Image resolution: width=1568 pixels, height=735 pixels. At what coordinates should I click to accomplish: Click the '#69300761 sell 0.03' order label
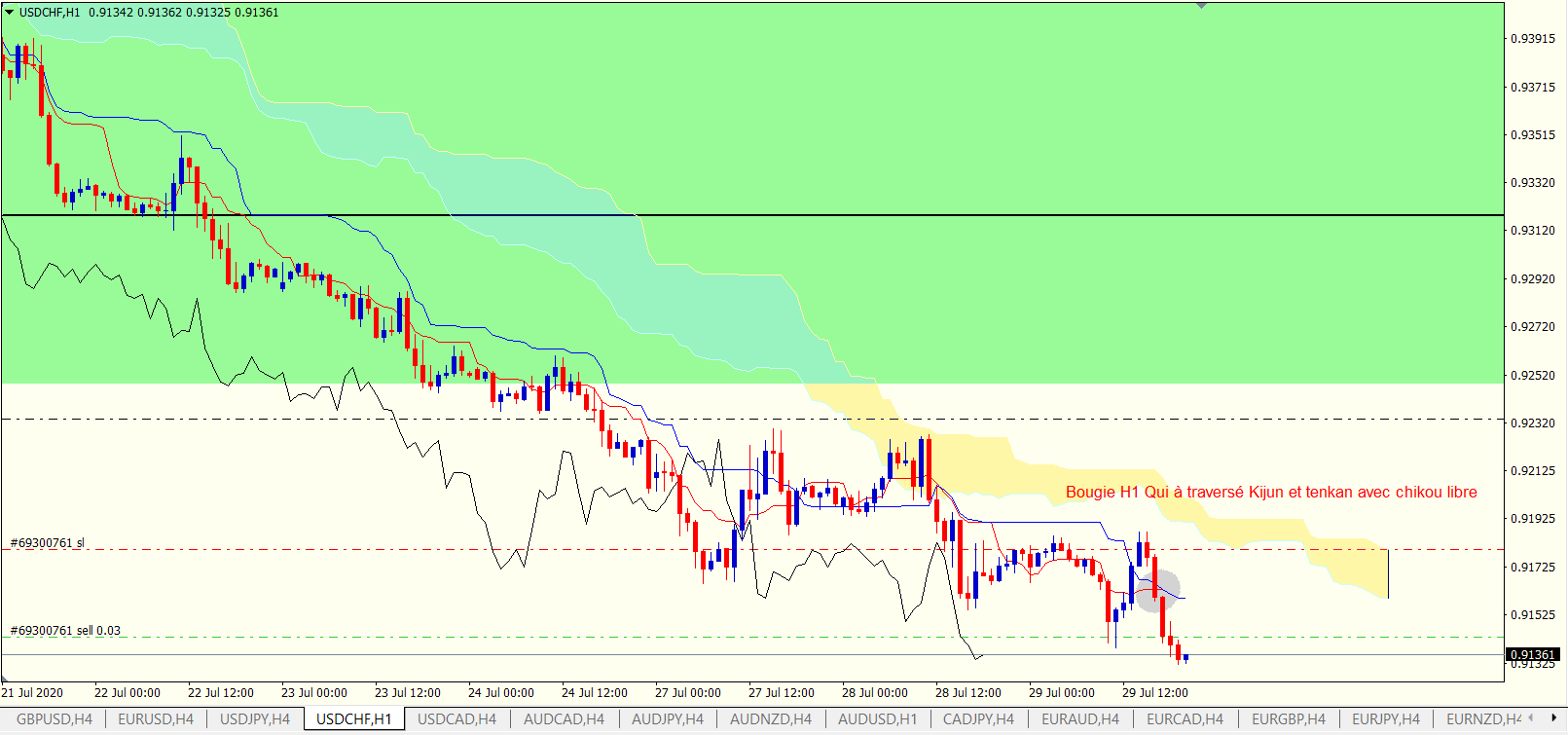coord(65,630)
